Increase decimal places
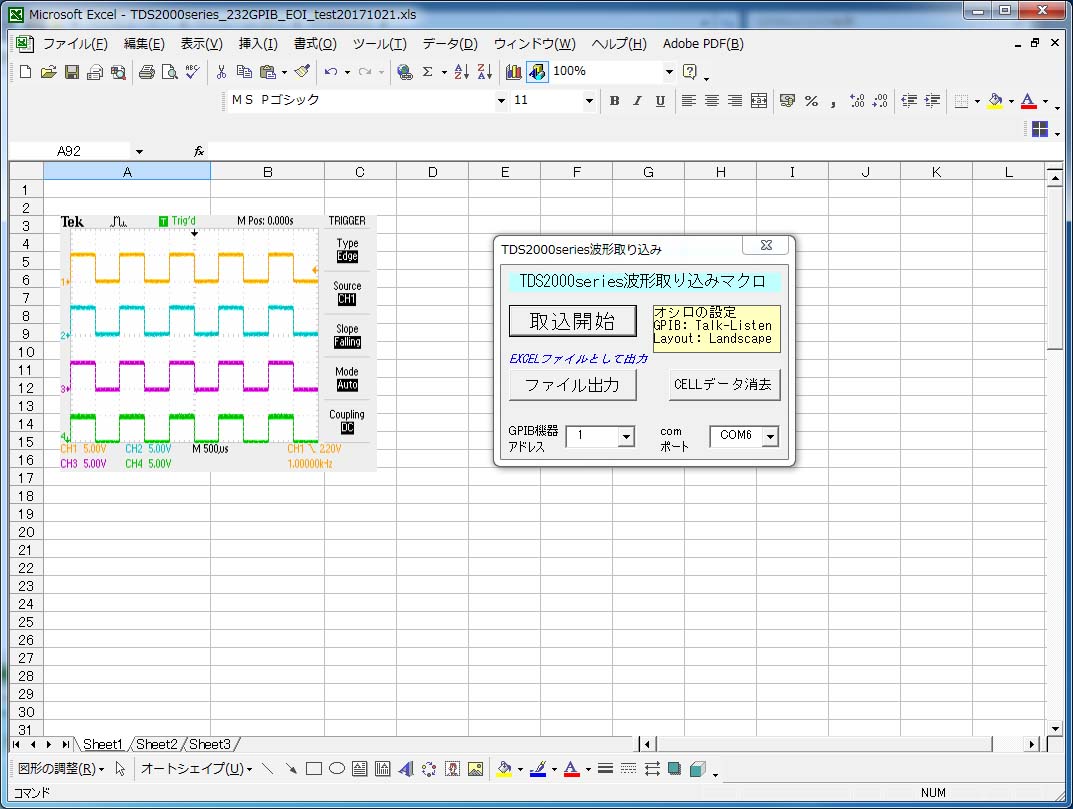 (857, 101)
